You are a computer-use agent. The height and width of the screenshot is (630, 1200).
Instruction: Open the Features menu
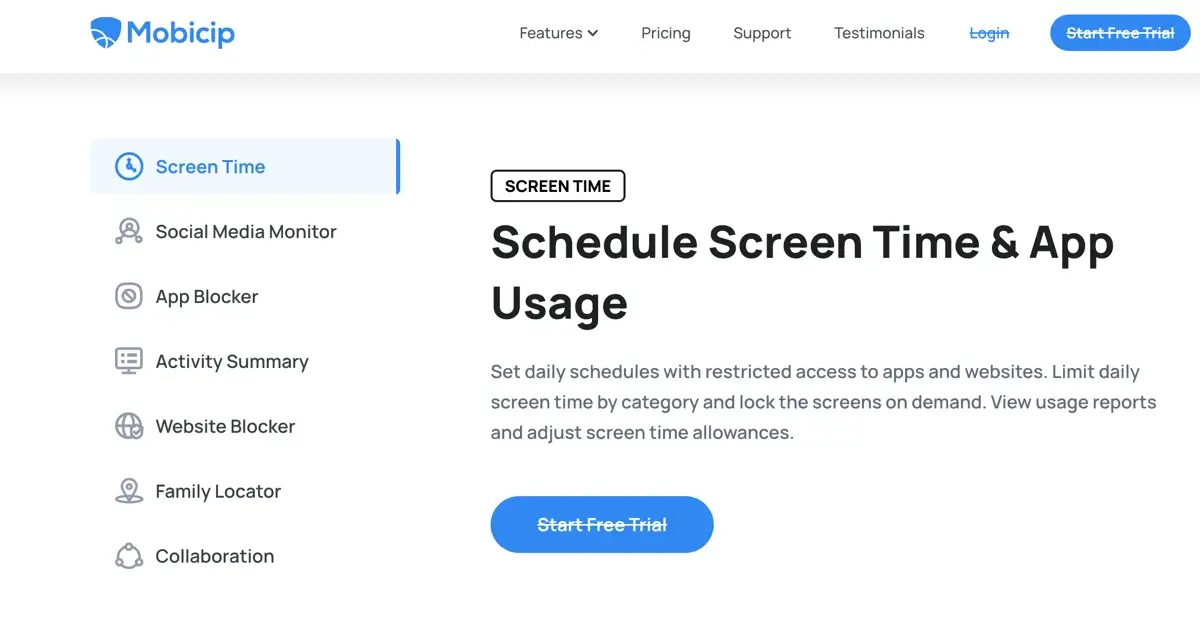pos(559,33)
